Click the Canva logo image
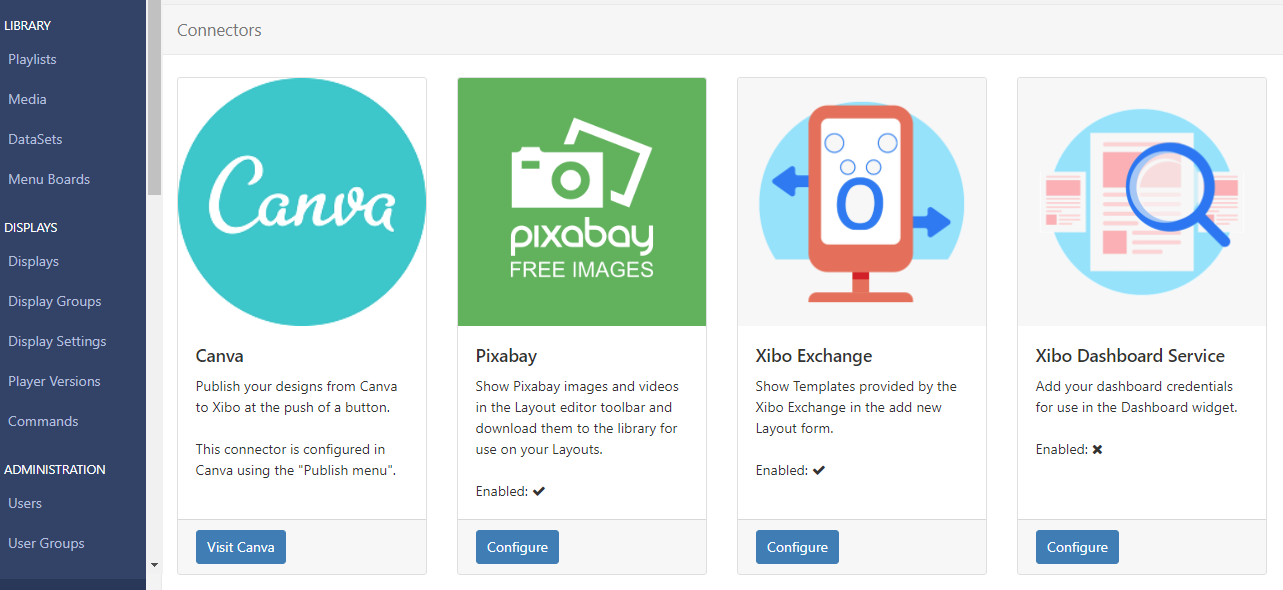 tap(302, 202)
